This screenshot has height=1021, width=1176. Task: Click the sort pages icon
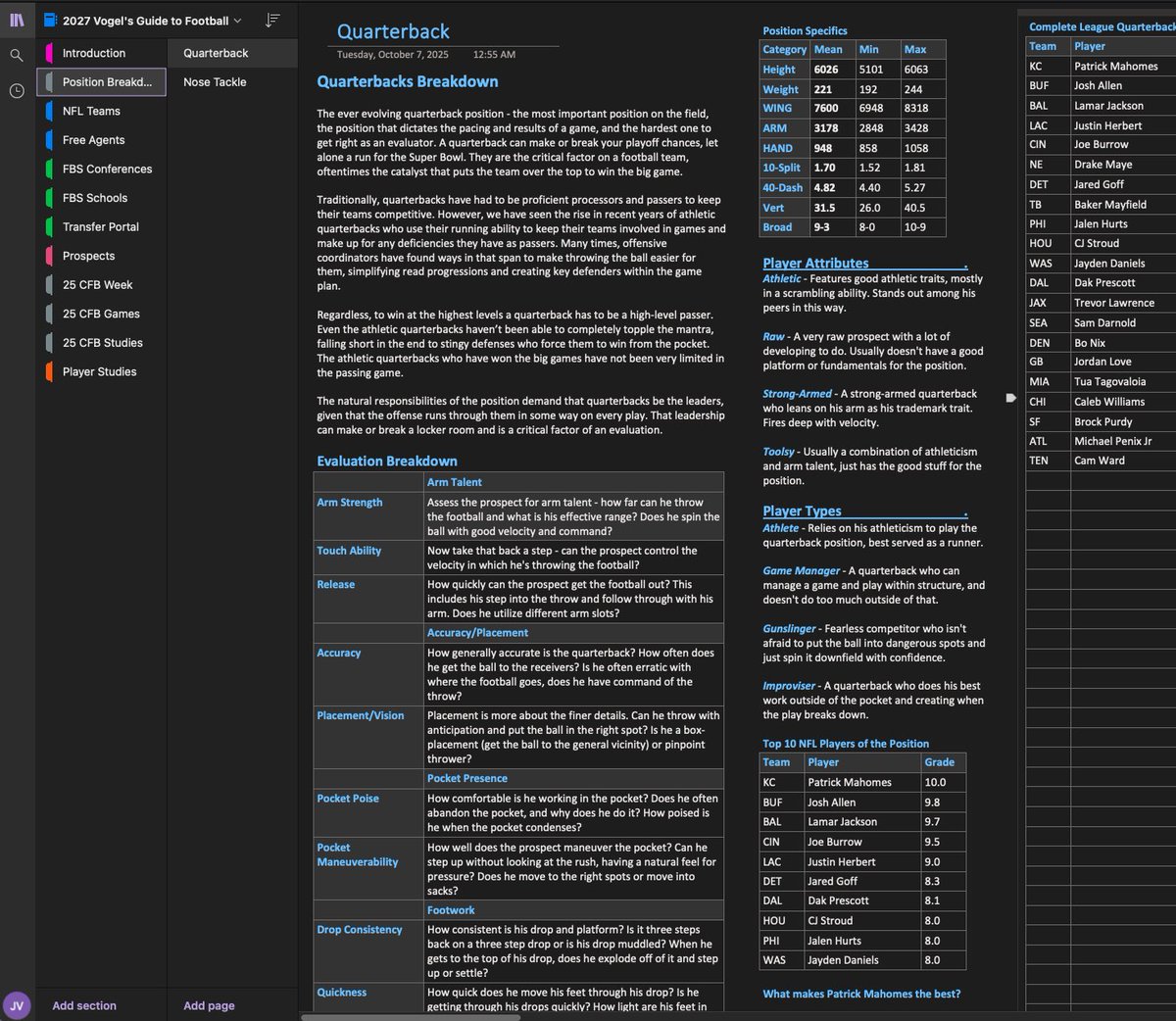pos(272,21)
